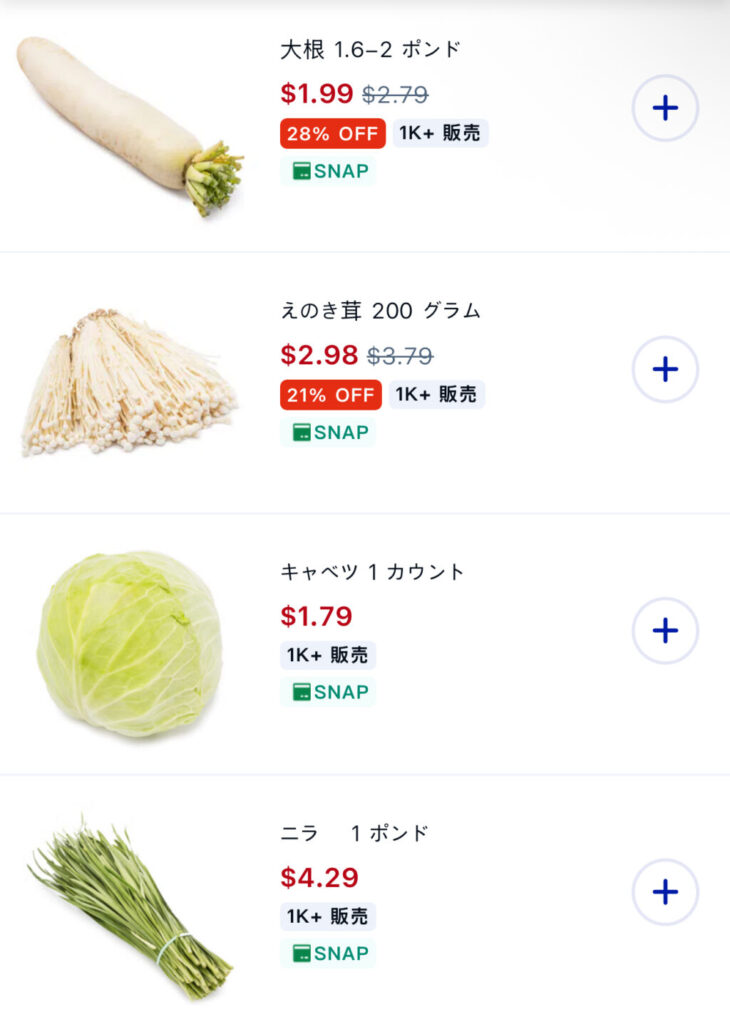Tap the 28% OFF discount badge
This screenshot has width=730, height=1024.
333,134
